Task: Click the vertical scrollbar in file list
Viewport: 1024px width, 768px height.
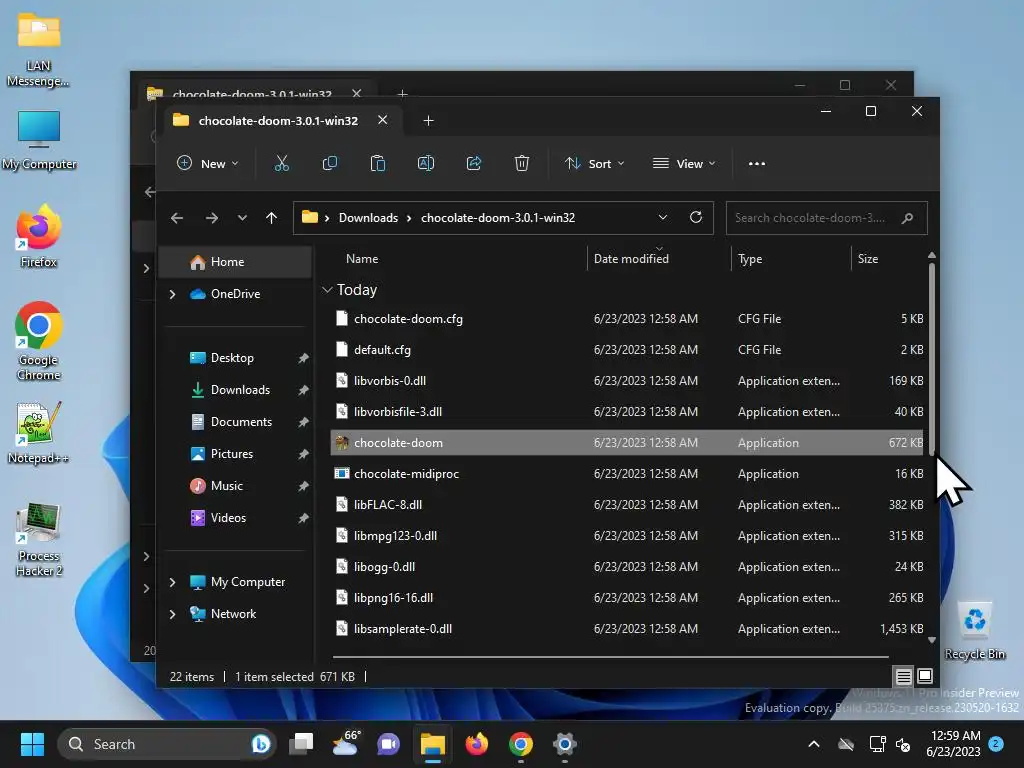Action: (x=932, y=358)
